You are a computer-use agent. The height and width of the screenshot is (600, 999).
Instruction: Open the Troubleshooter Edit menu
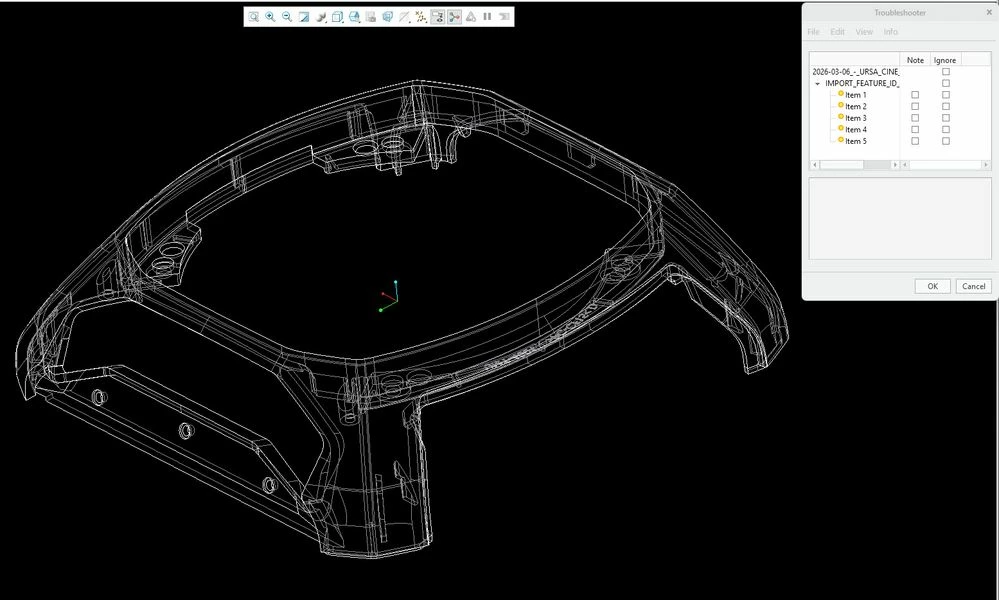[837, 32]
